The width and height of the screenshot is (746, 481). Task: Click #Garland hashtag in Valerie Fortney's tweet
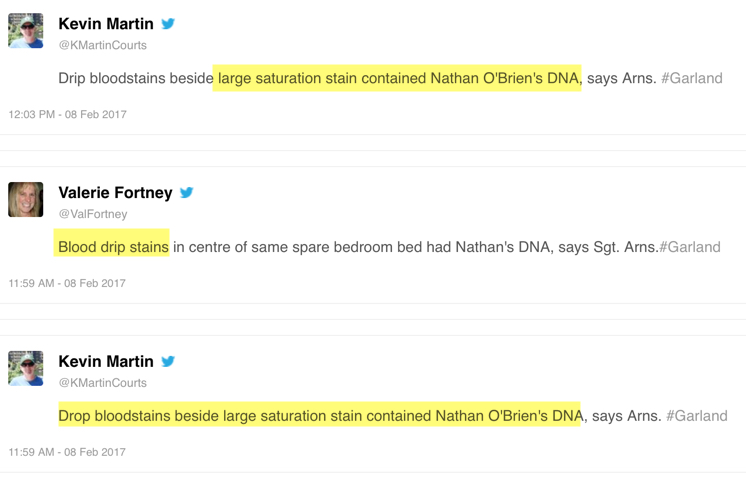click(x=689, y=247)
